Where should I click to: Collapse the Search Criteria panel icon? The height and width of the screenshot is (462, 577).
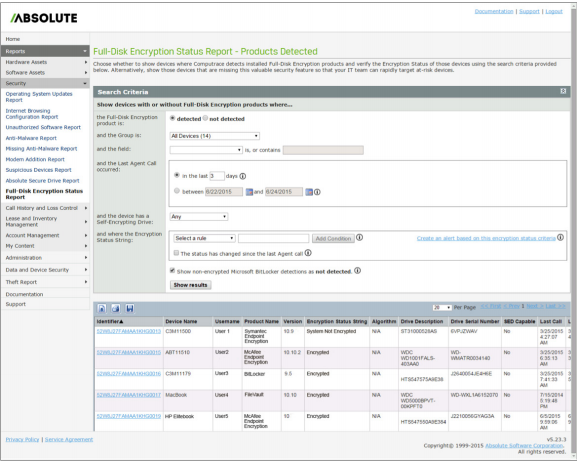pyautogui.click(x=563, y=91)
